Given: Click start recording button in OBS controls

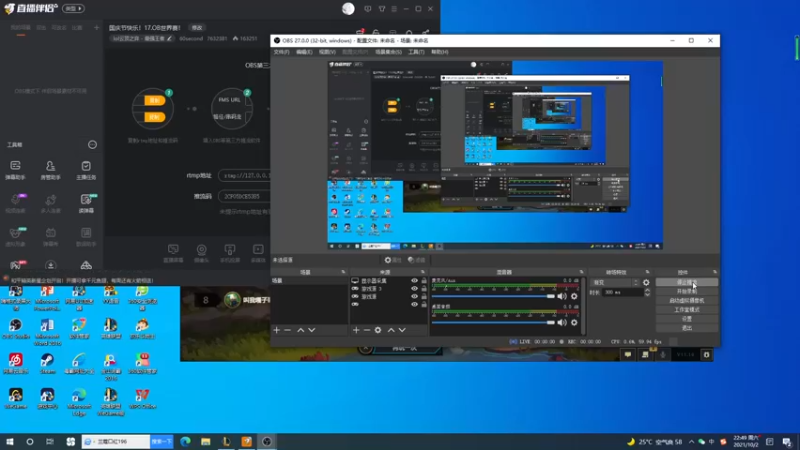Looking at the screenshot, I should [x=687, y=291].
